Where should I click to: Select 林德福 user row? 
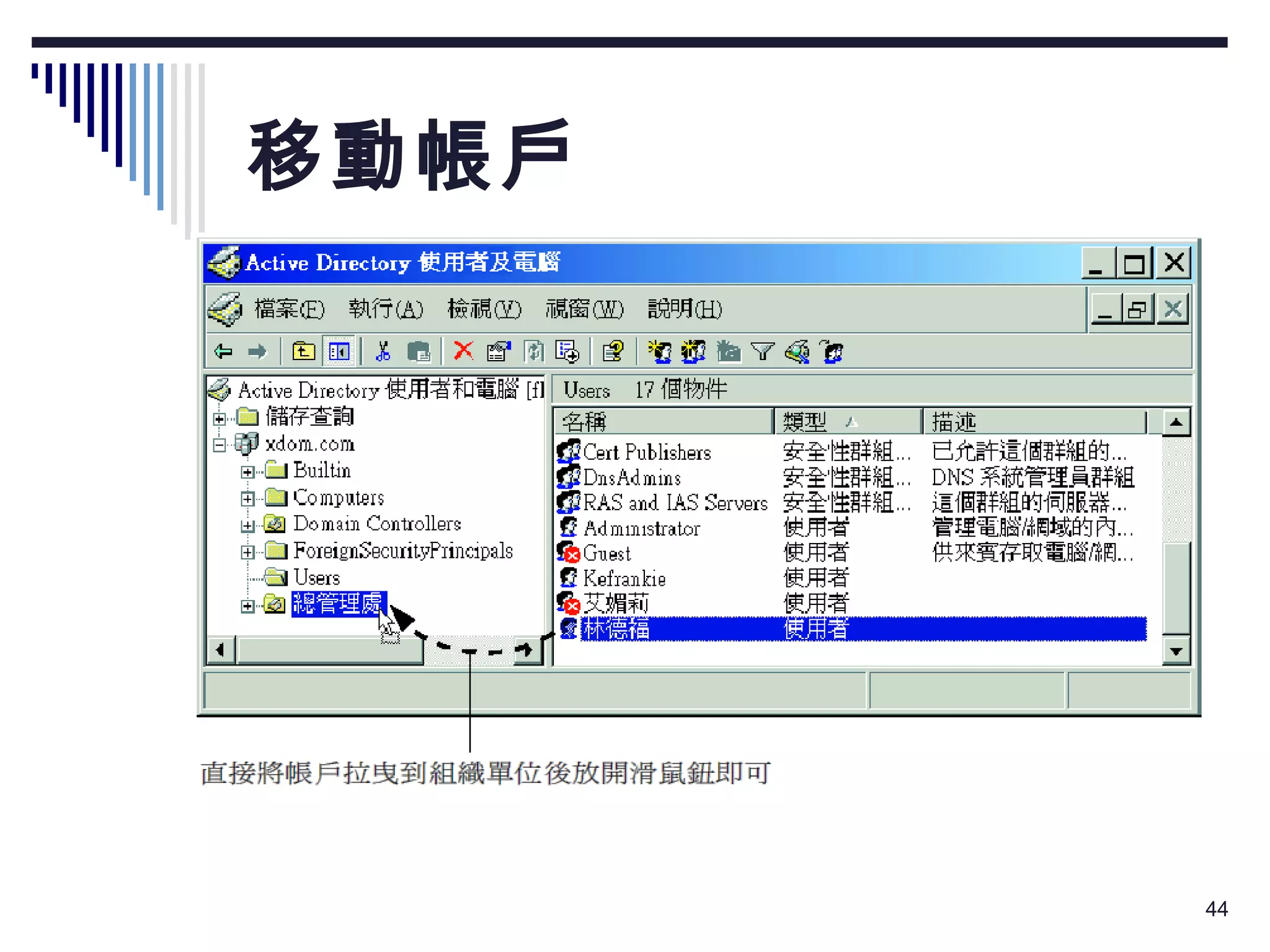(x=851, y=628)
